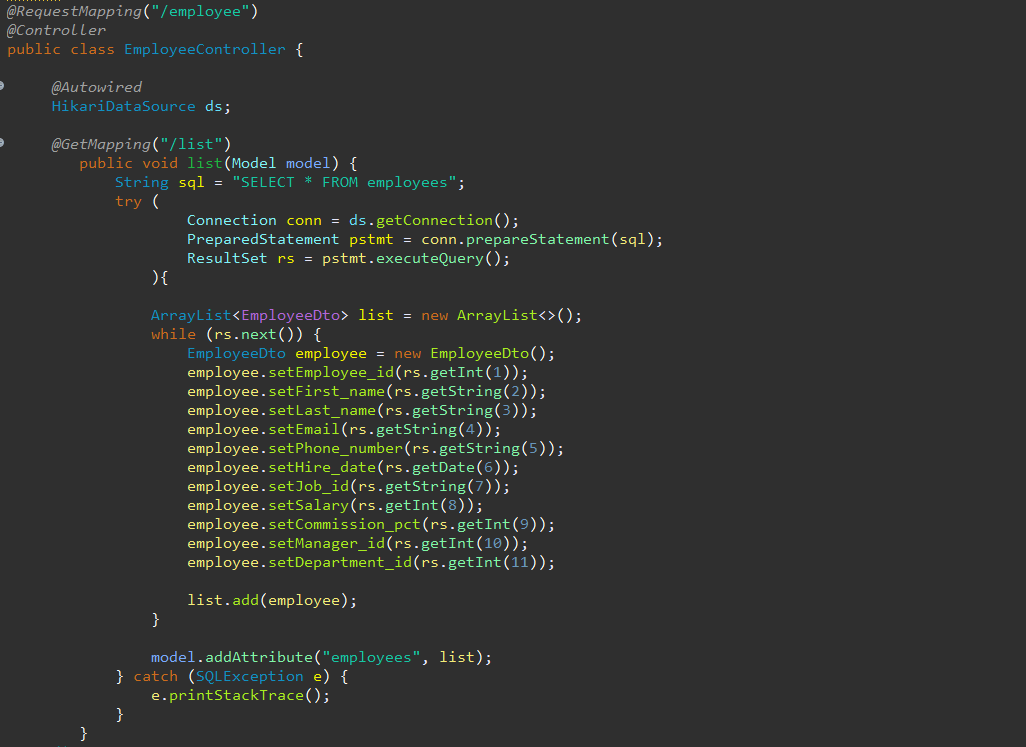
Task: Click the setDepartment_id method call
Action: 340,562
